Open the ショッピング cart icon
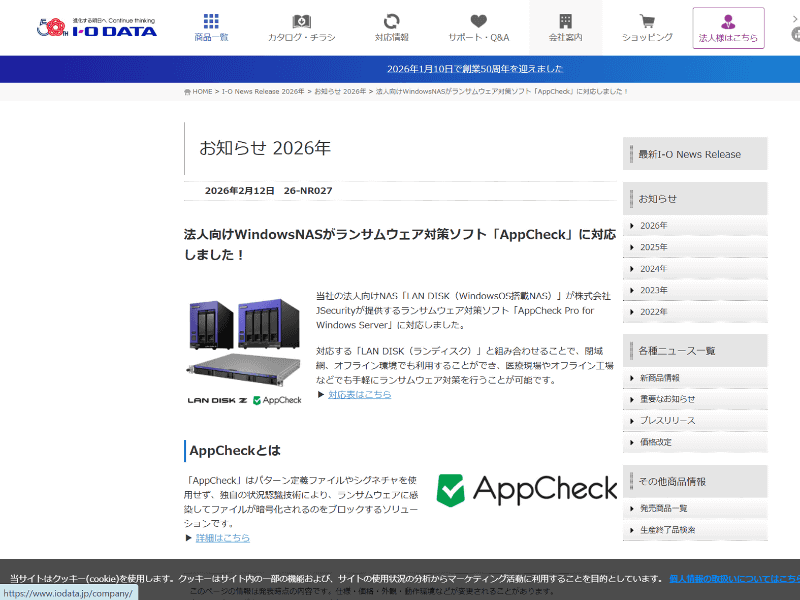 tap(647, 21)
